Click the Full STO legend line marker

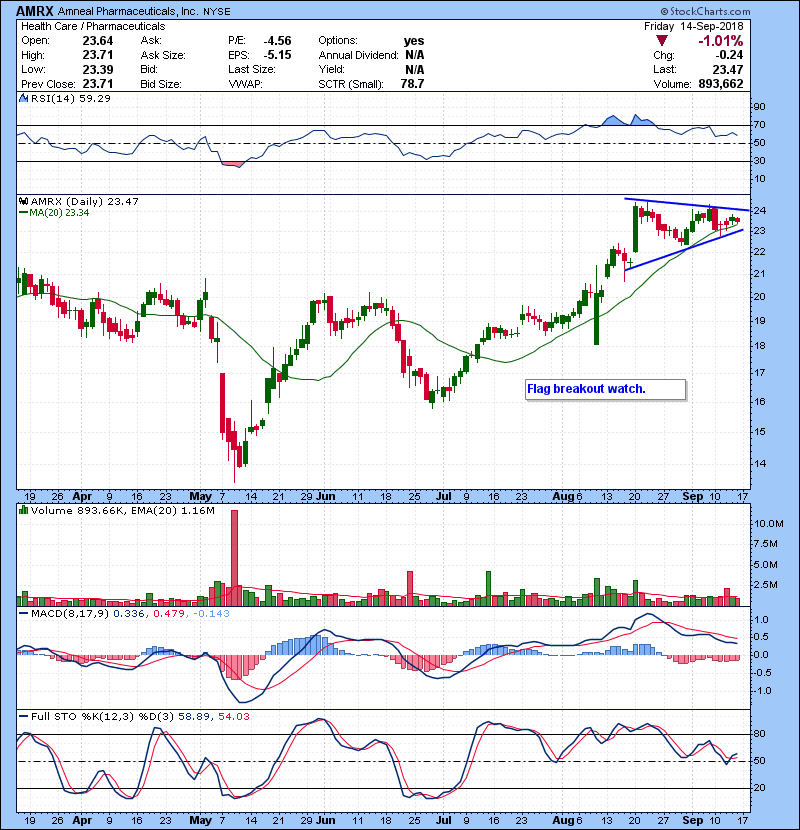tap(23, 716)
